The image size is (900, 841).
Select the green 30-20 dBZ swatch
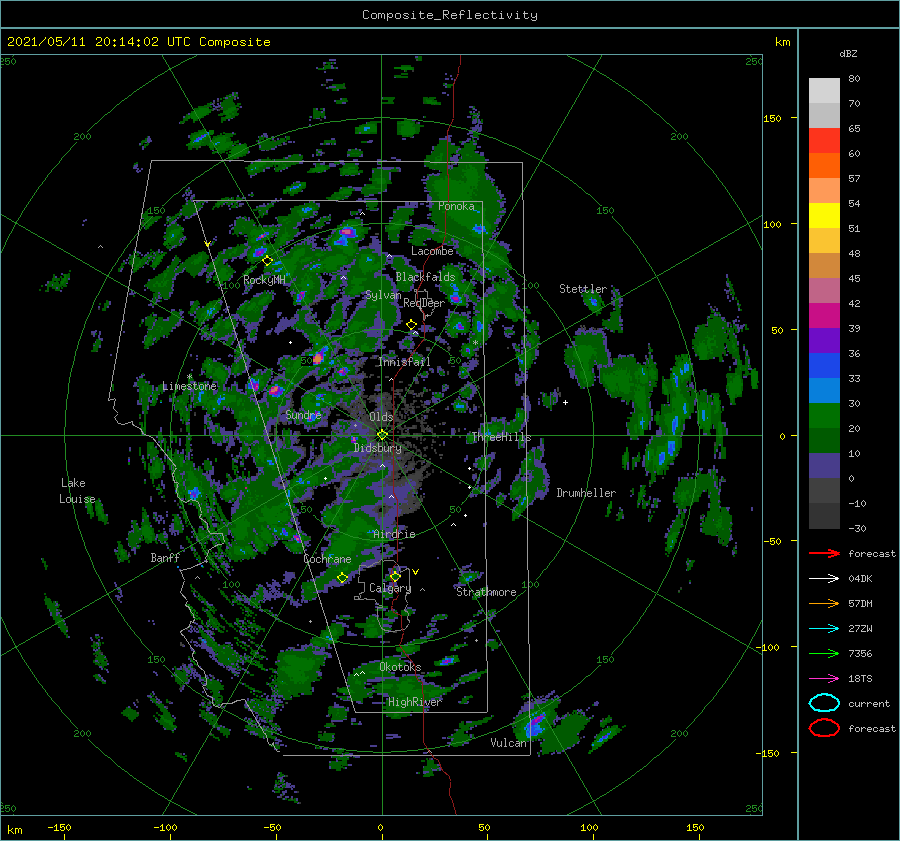[824, 416]
